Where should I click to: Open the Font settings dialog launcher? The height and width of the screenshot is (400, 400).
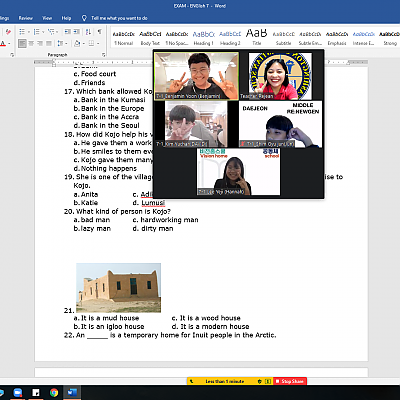click(12, 55)
